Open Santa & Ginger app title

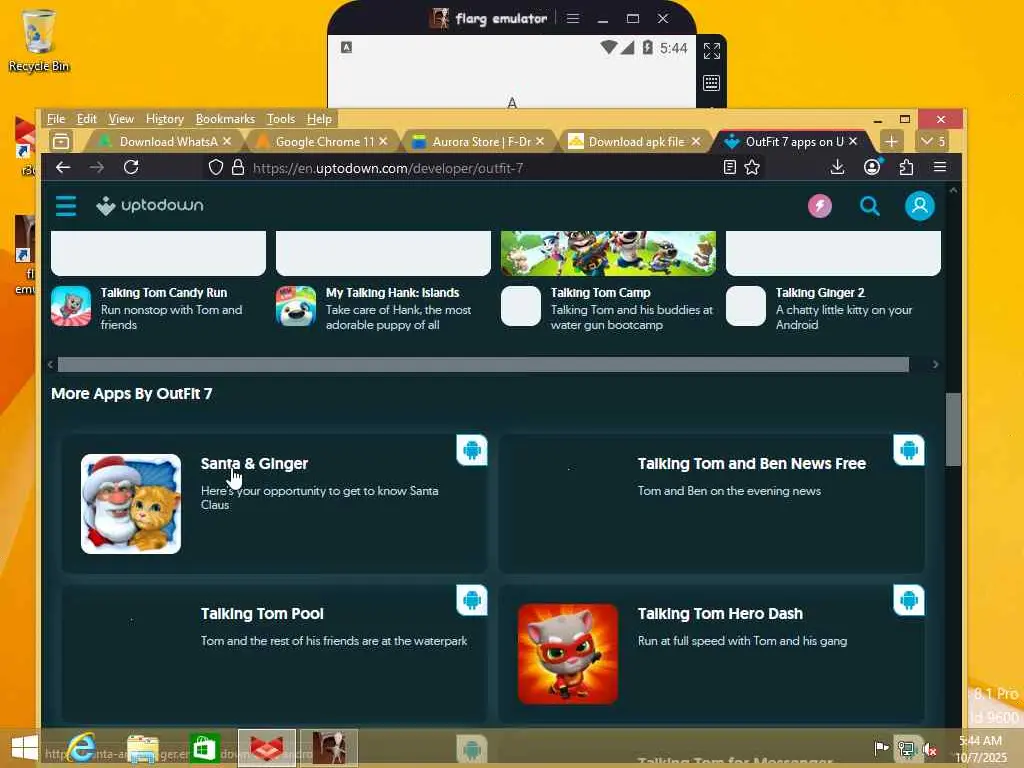254,464
